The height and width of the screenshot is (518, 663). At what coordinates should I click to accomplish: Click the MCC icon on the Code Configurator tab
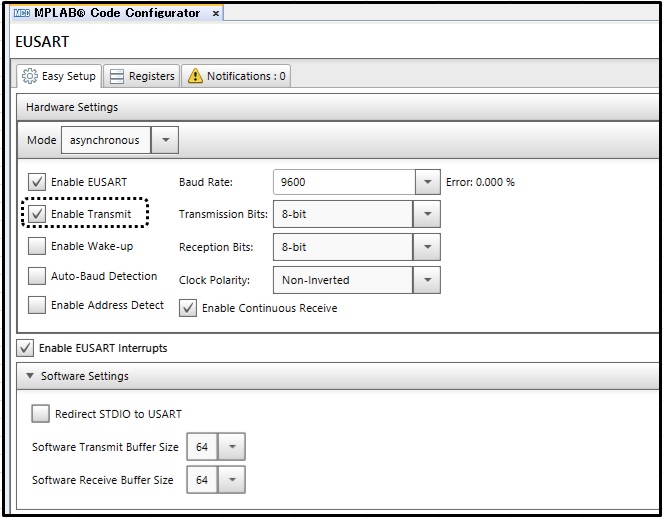pyautogui.click(x=22, y=13)
